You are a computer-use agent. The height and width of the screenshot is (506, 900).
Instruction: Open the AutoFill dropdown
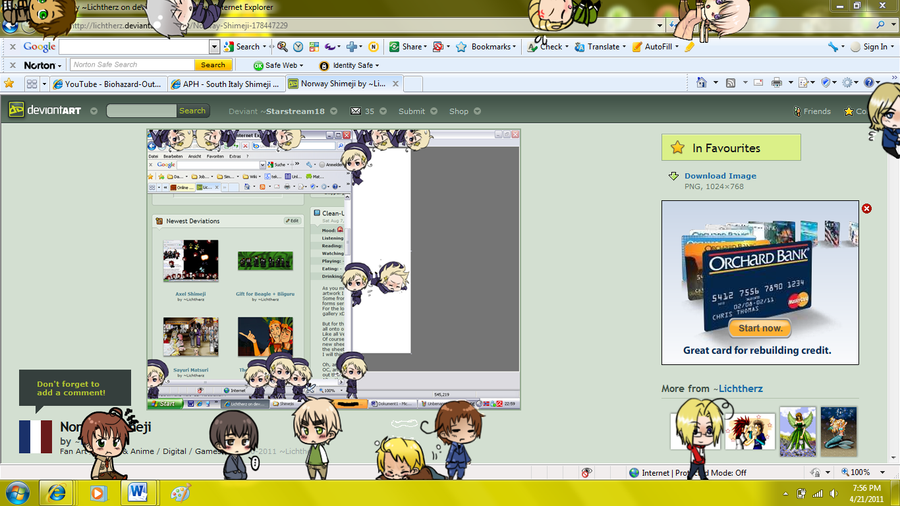click(x=655, y=46)
